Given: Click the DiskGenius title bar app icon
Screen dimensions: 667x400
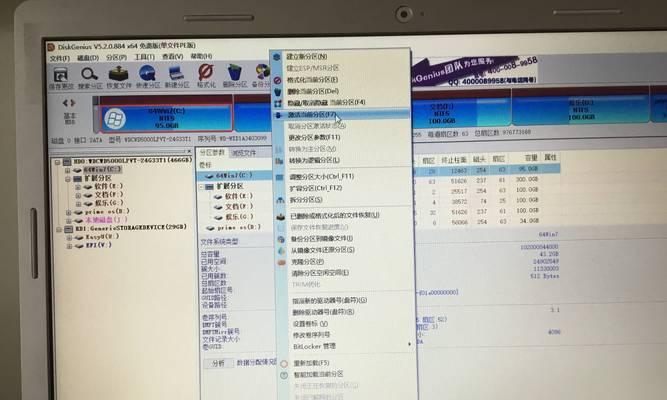Looking at the screenshot, I should coord(51,47).
